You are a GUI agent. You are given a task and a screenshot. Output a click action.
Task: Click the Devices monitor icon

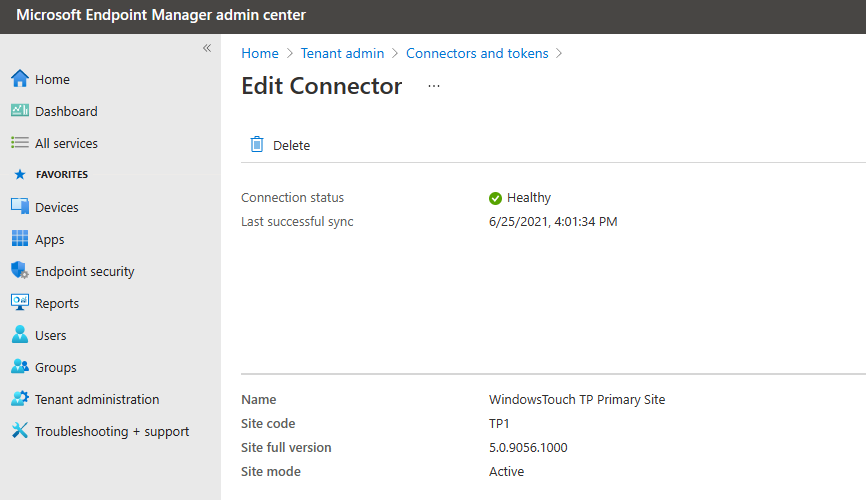[x=20, y=206]
